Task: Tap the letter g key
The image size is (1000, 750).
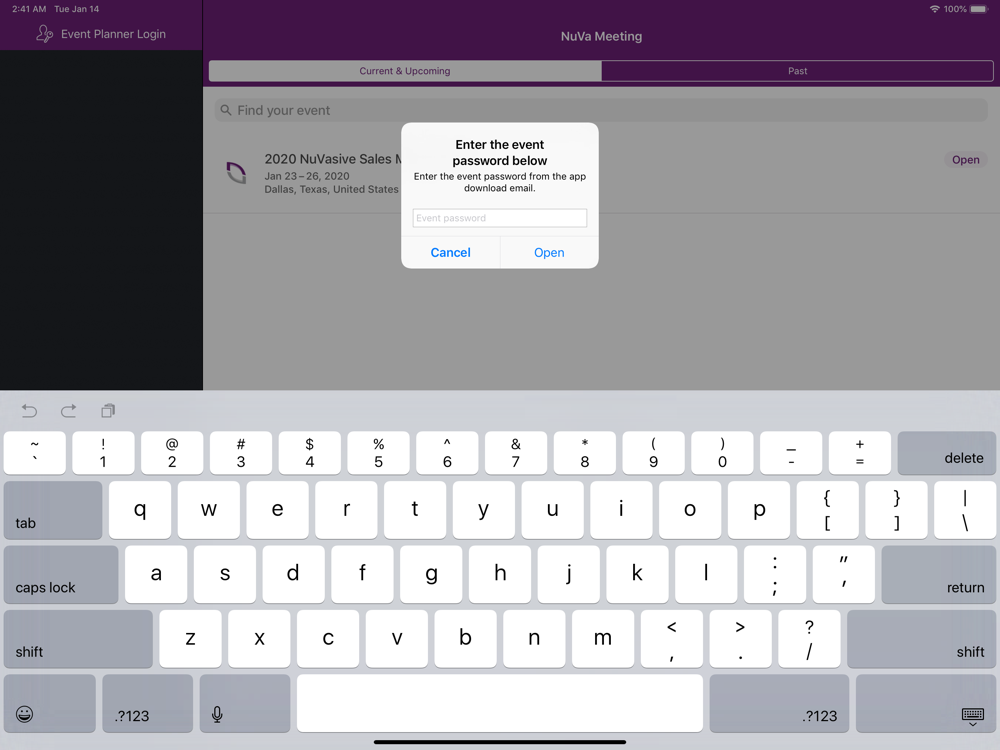Action: tap(431, 575)
